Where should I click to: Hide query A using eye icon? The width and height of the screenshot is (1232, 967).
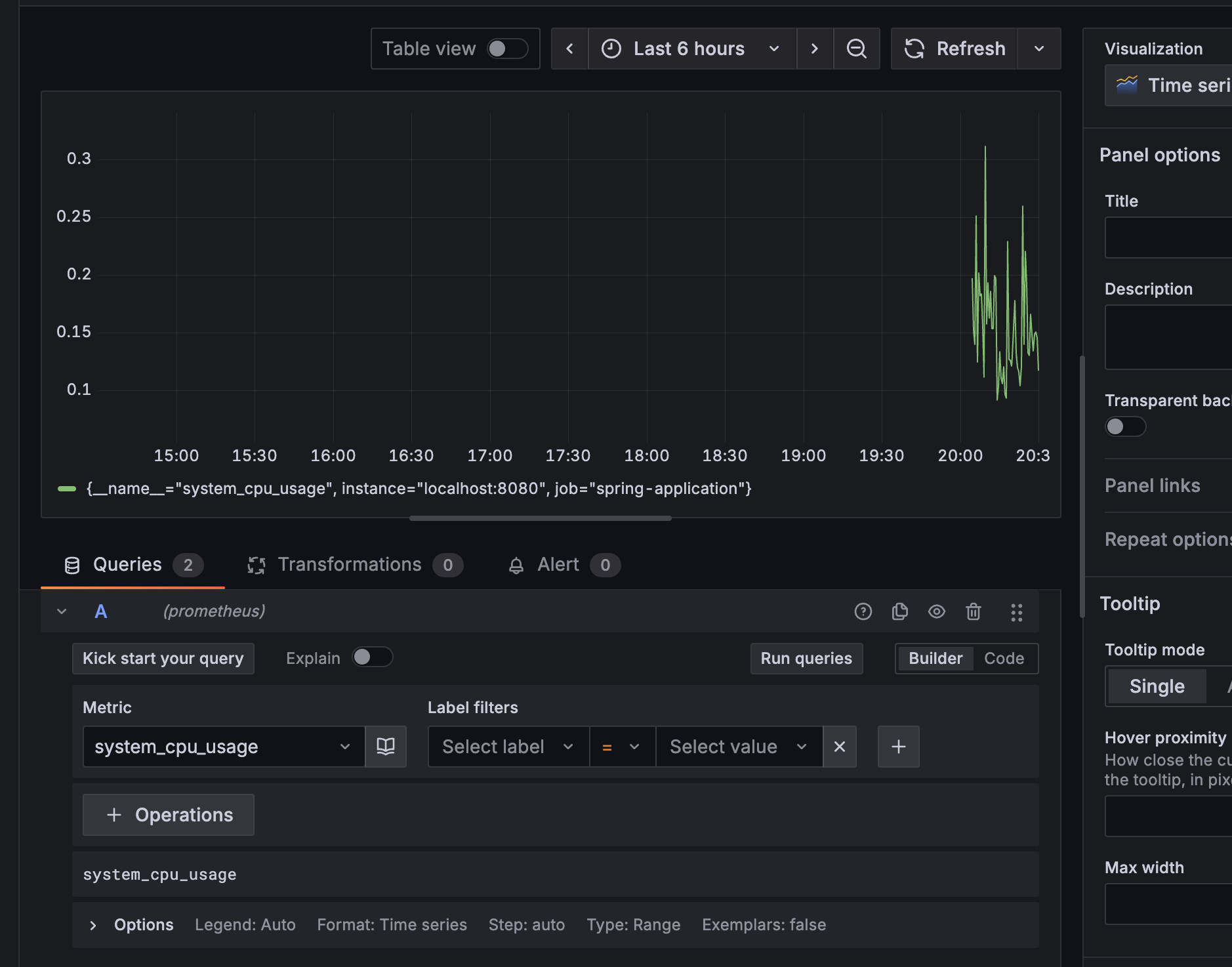(937, 611)
